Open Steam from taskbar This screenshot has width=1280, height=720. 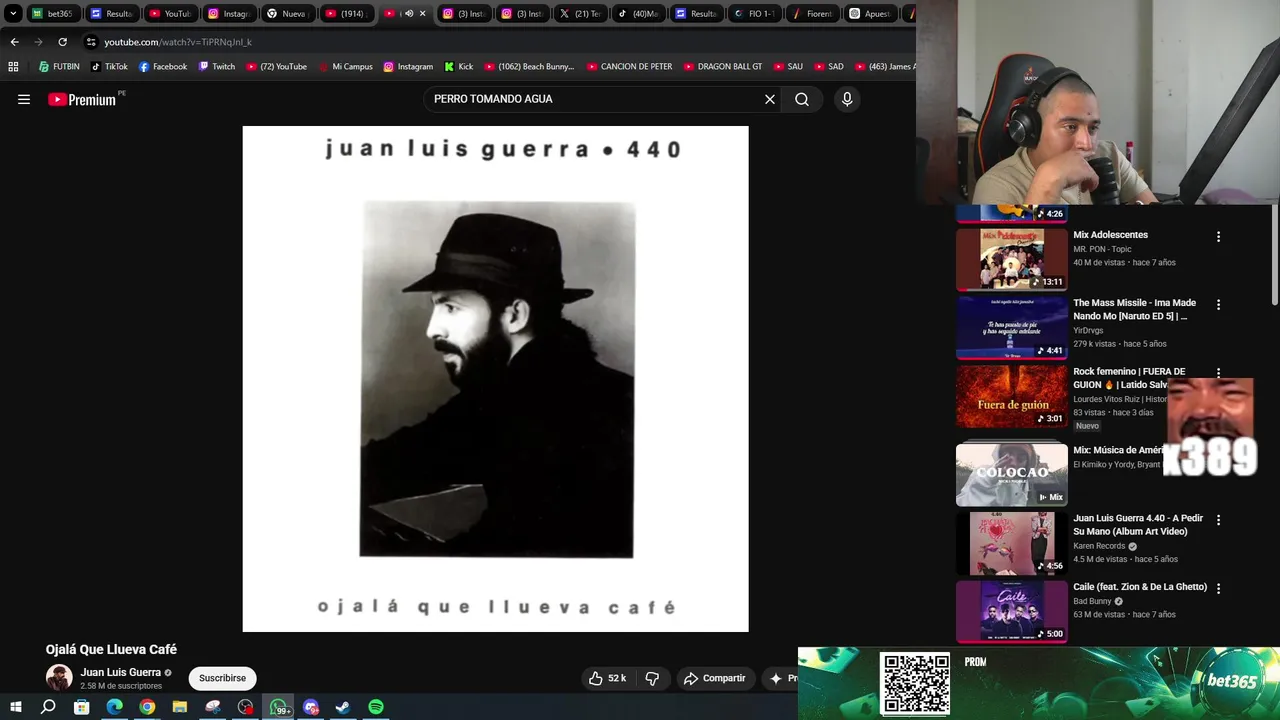[343, 707]
